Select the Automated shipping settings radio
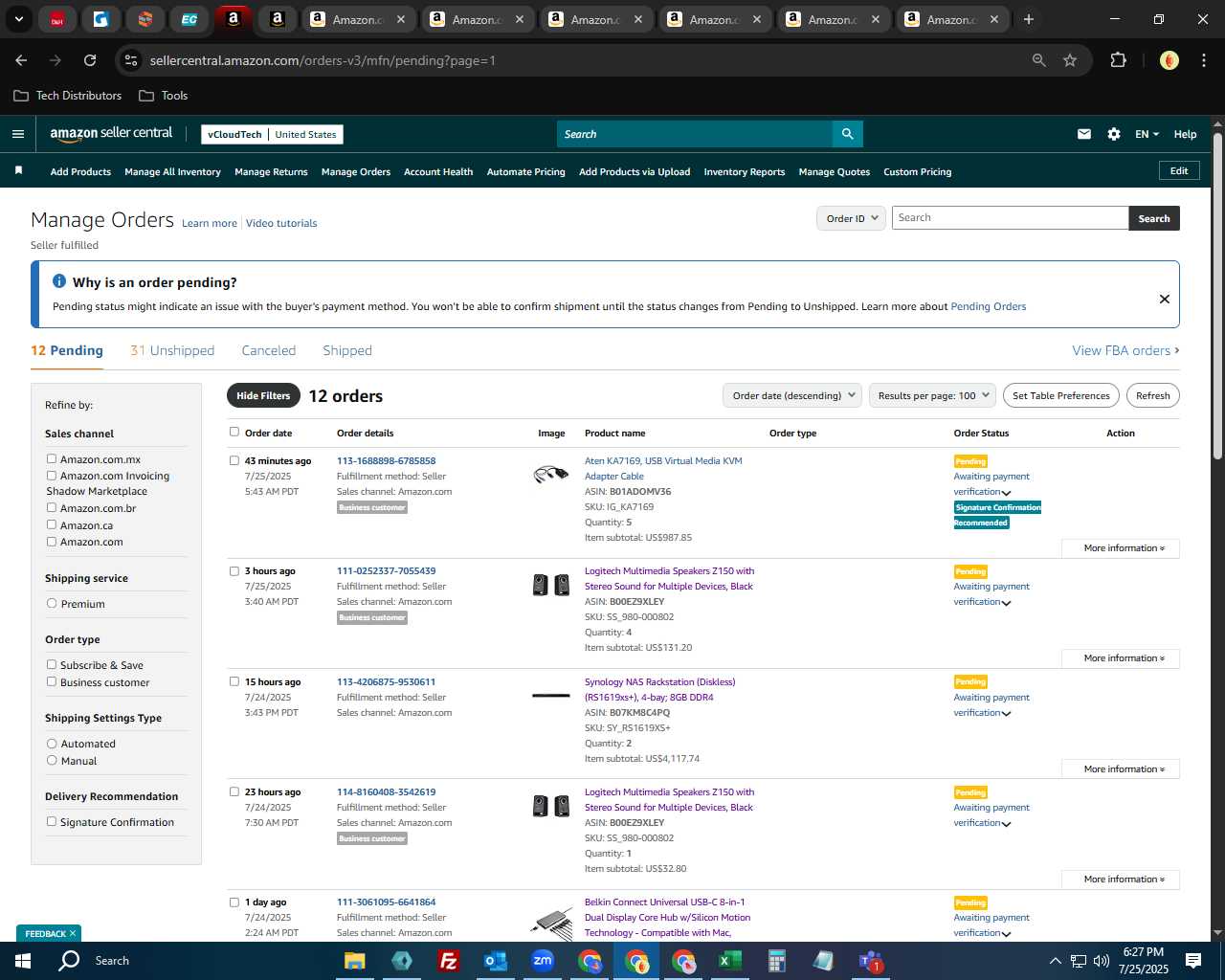 tap(52, 743)
